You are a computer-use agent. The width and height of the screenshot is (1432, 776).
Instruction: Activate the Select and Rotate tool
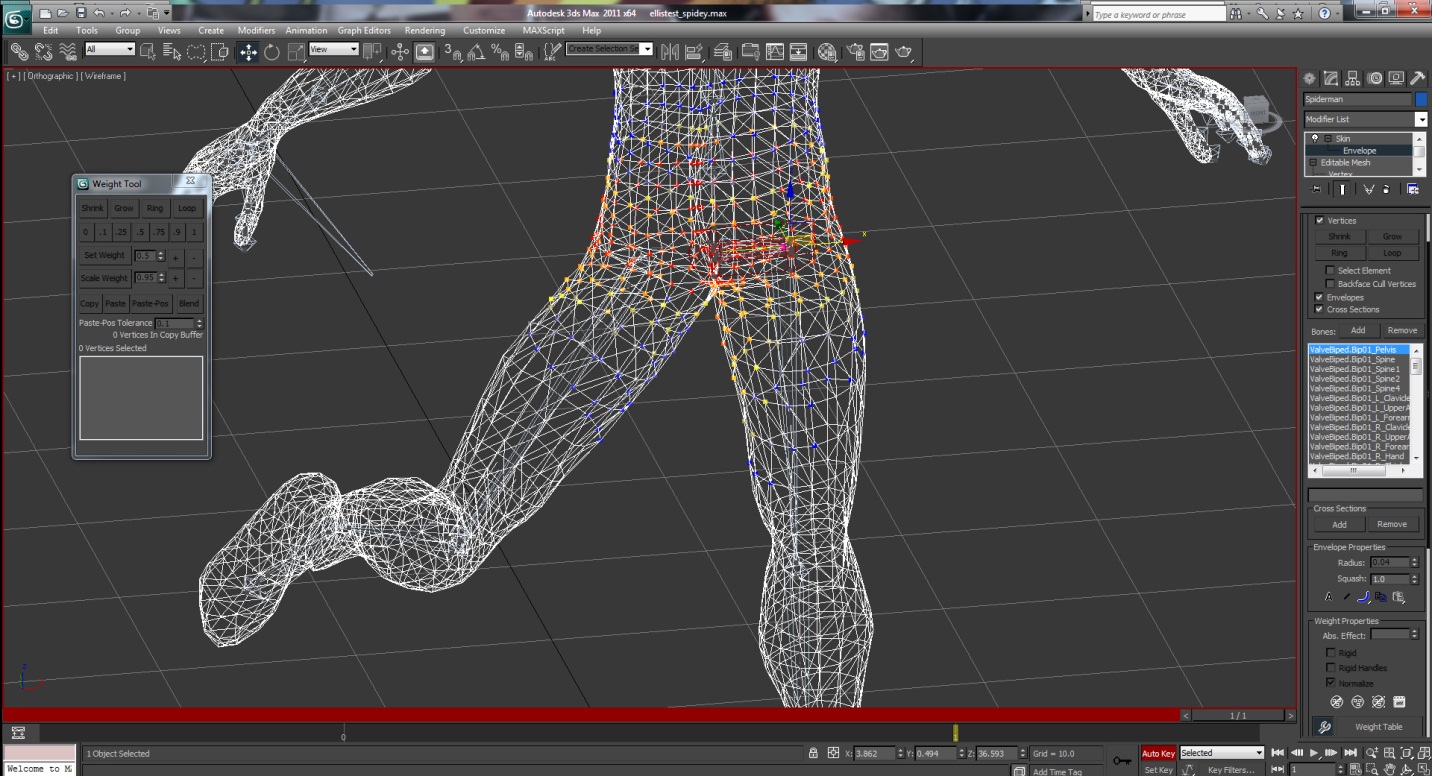pyautogui.click(x=272, y=52)
